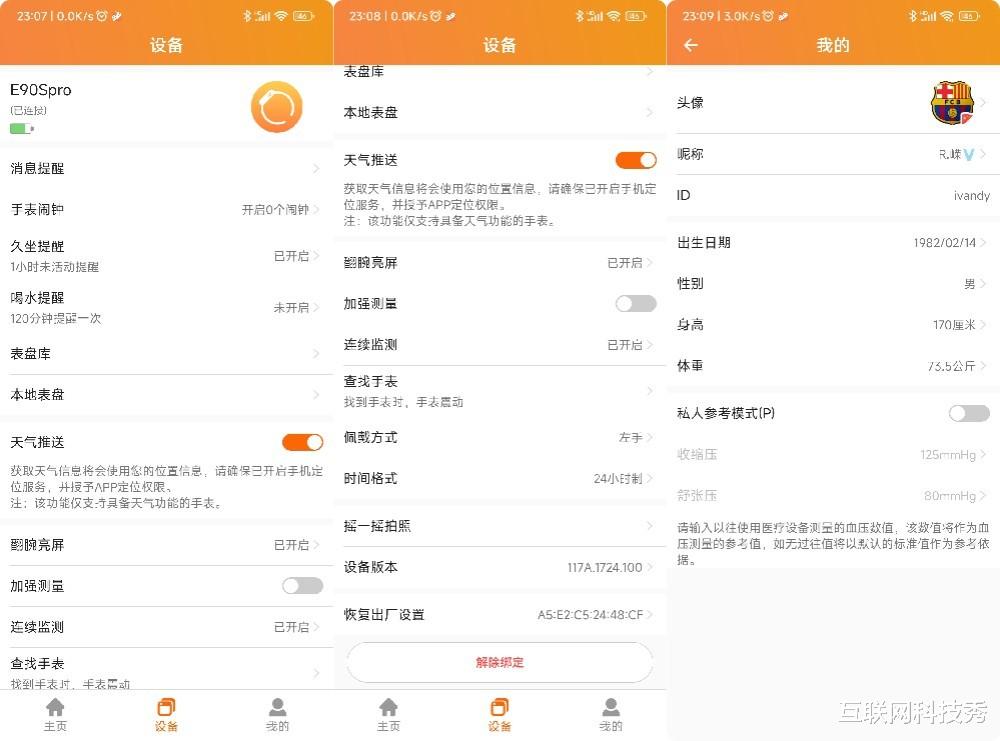Toggle 加强测量 switch on middle screen

pos(636,304)
